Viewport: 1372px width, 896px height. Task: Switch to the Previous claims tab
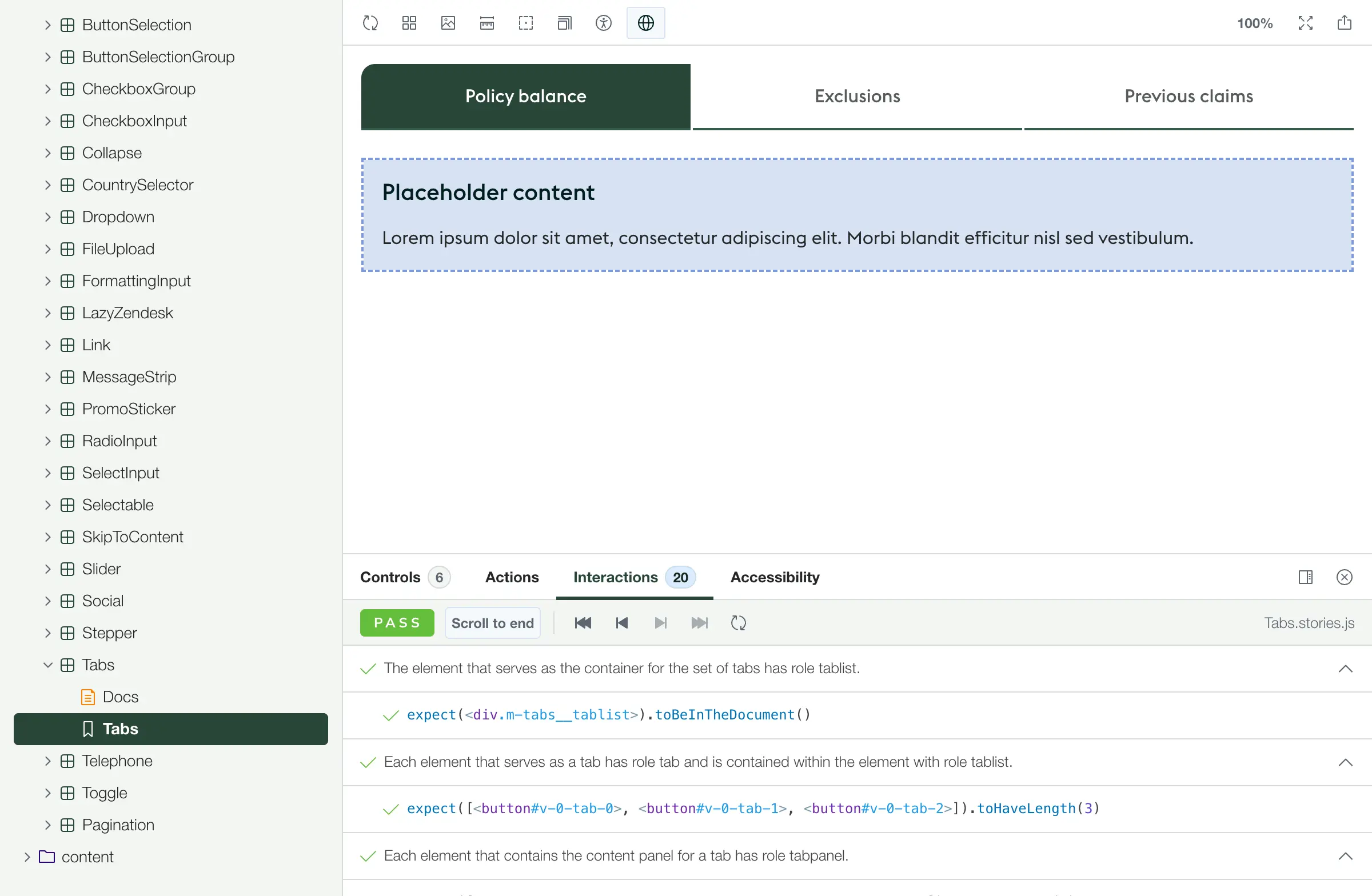(x=1188, y=97)
